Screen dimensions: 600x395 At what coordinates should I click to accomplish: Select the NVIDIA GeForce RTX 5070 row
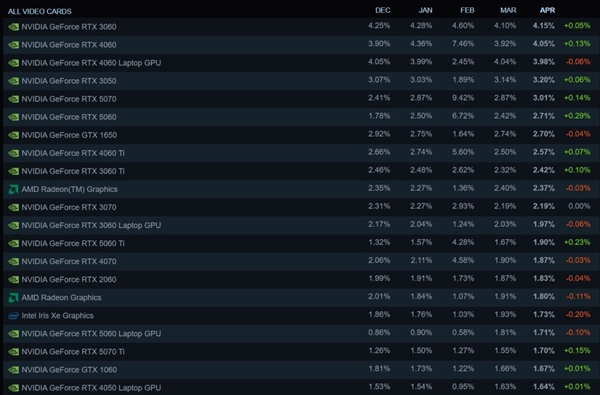[300, 99]
